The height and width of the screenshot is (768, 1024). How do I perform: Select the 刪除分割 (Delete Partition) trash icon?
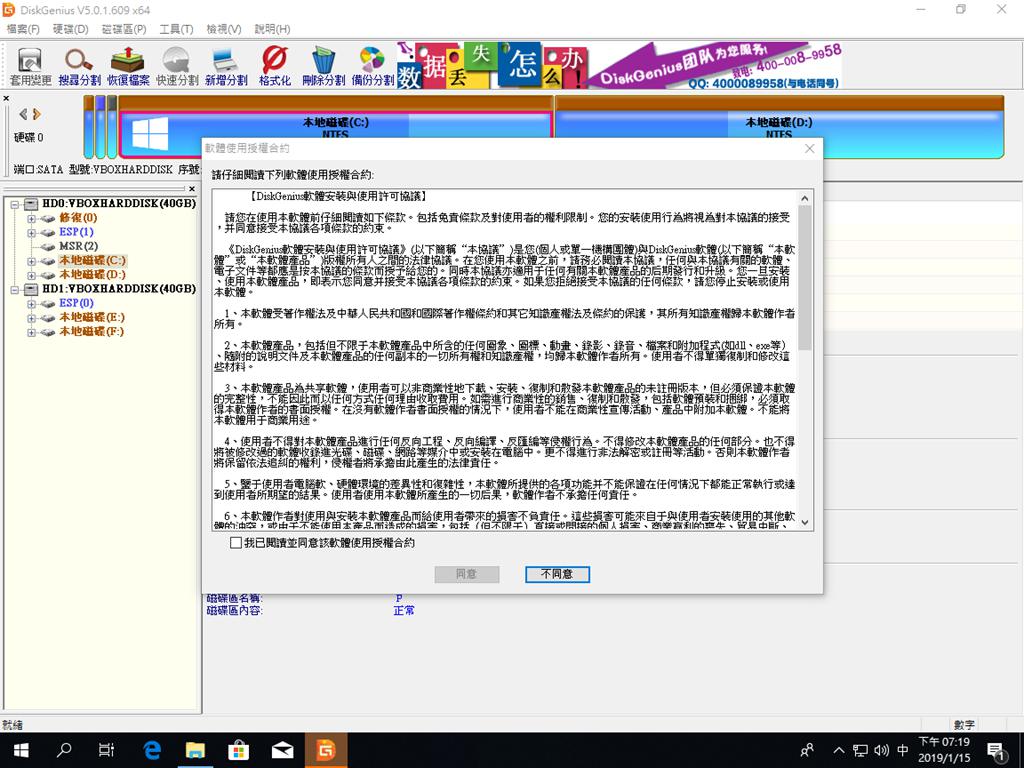click(x=323, y=67)
